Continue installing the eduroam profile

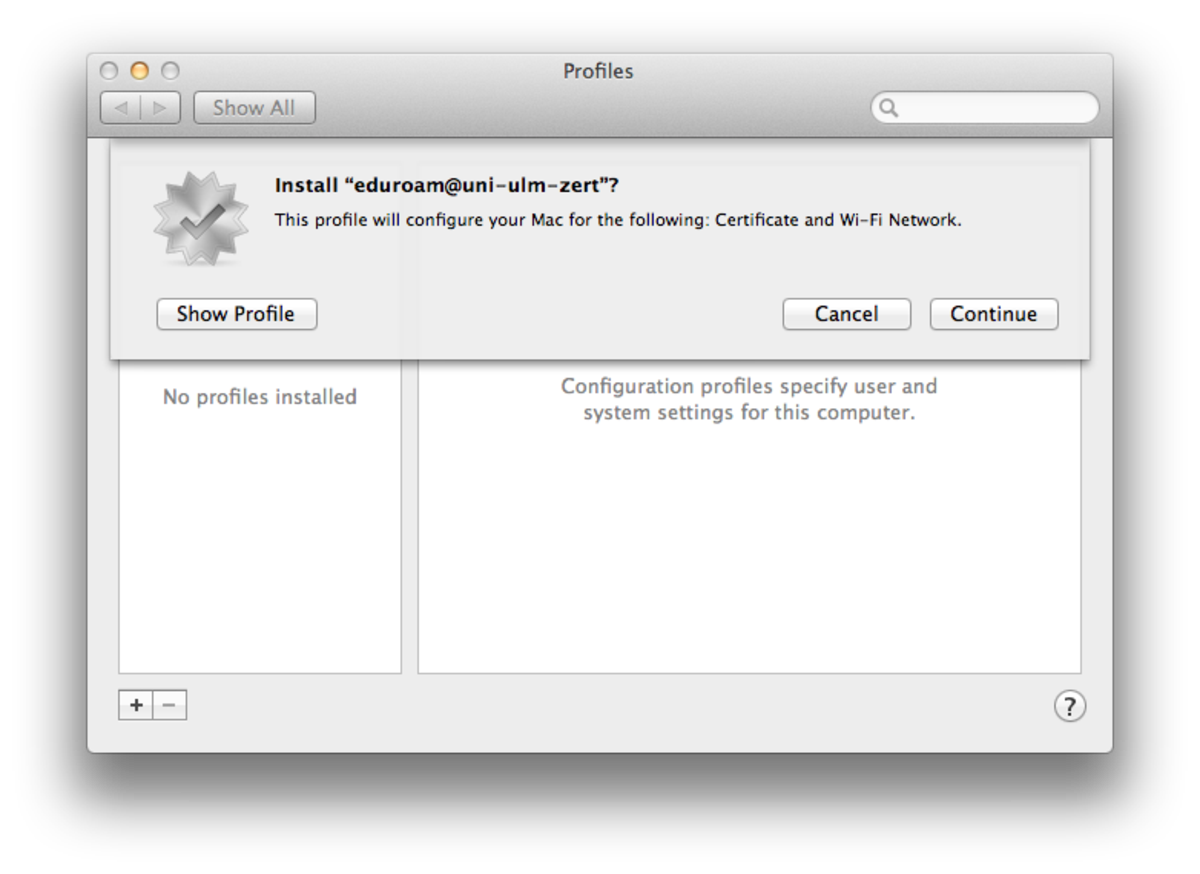coord(993,314)
